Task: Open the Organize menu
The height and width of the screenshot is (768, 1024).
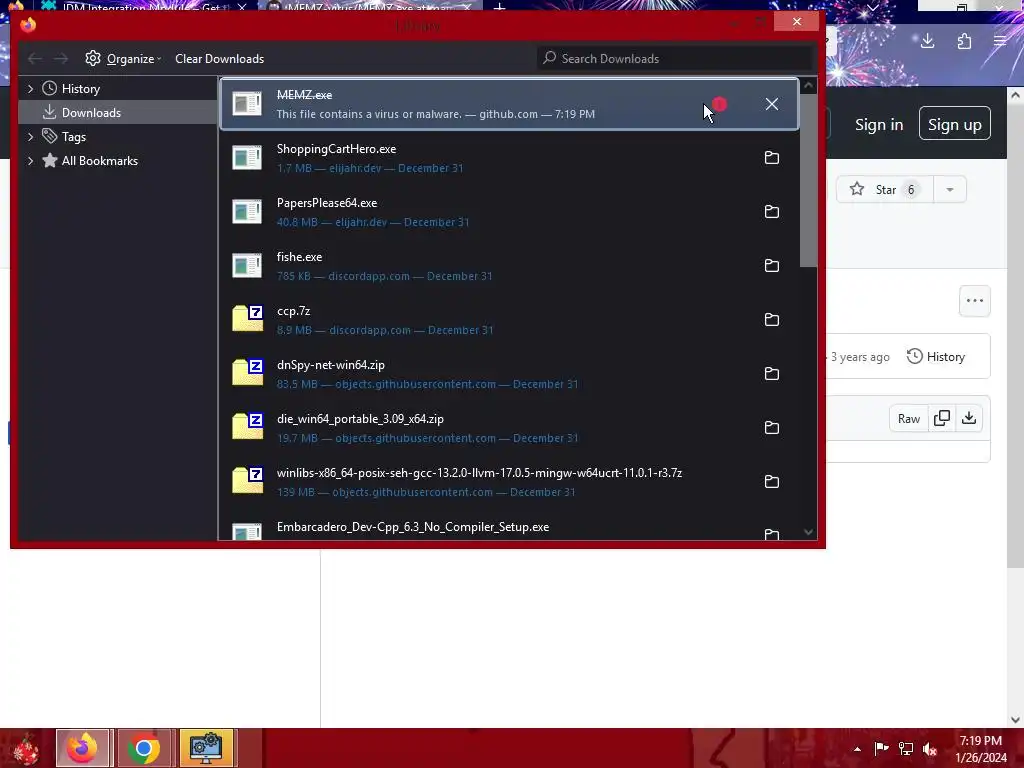Action: (x=123, y=59)
